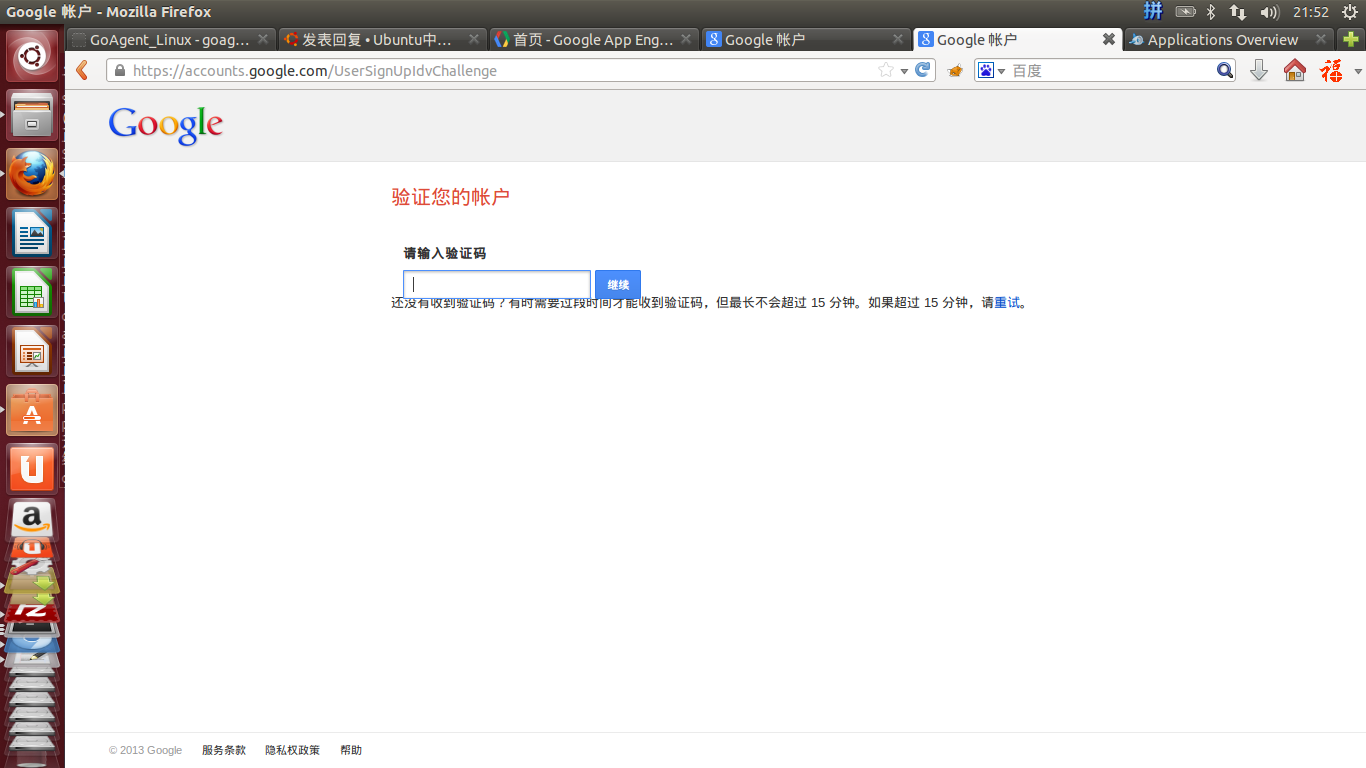
Task: Open Ubuntu One from the launcher
Action: pyautogui.click(x=32, y=469)
